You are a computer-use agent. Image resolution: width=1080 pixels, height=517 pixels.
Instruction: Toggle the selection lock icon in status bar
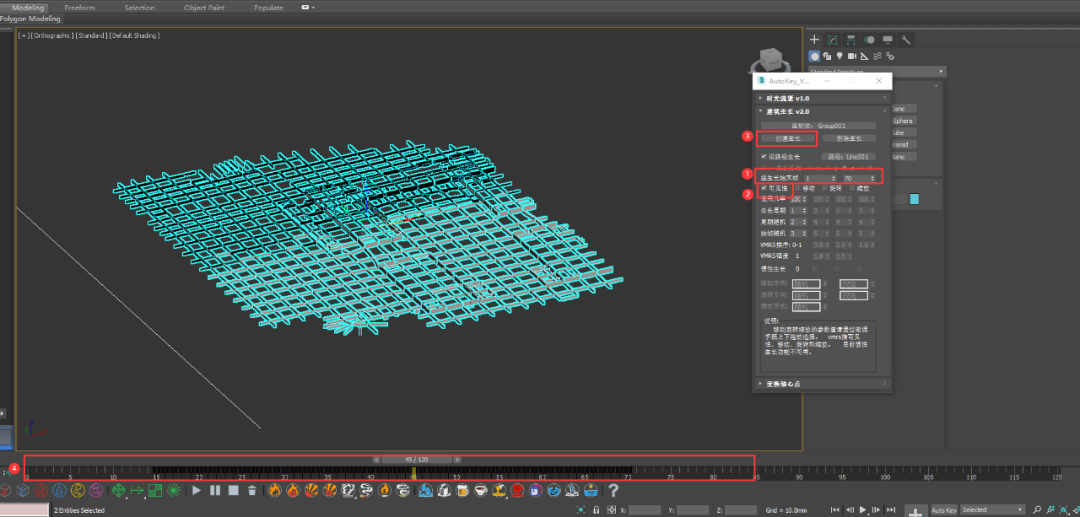pyautogui.click(x=596, y=510)
